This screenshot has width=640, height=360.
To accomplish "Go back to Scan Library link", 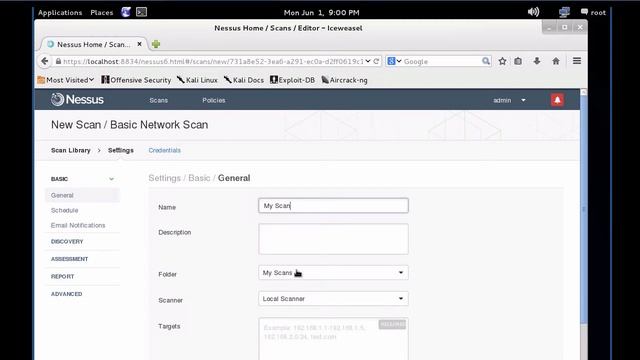I will click(x=71, y=150).
